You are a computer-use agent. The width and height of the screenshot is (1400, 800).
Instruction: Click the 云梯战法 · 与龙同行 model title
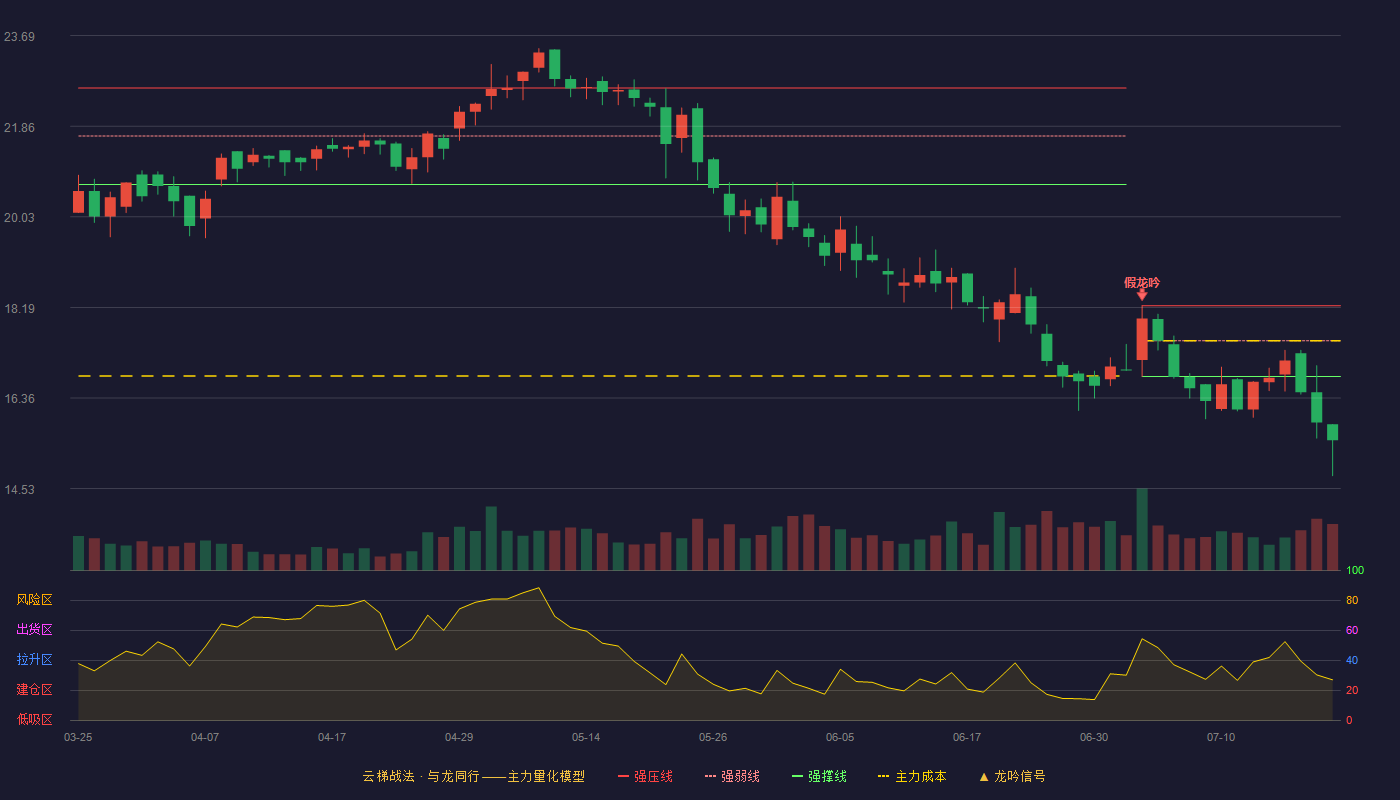[x=473, y=776]
